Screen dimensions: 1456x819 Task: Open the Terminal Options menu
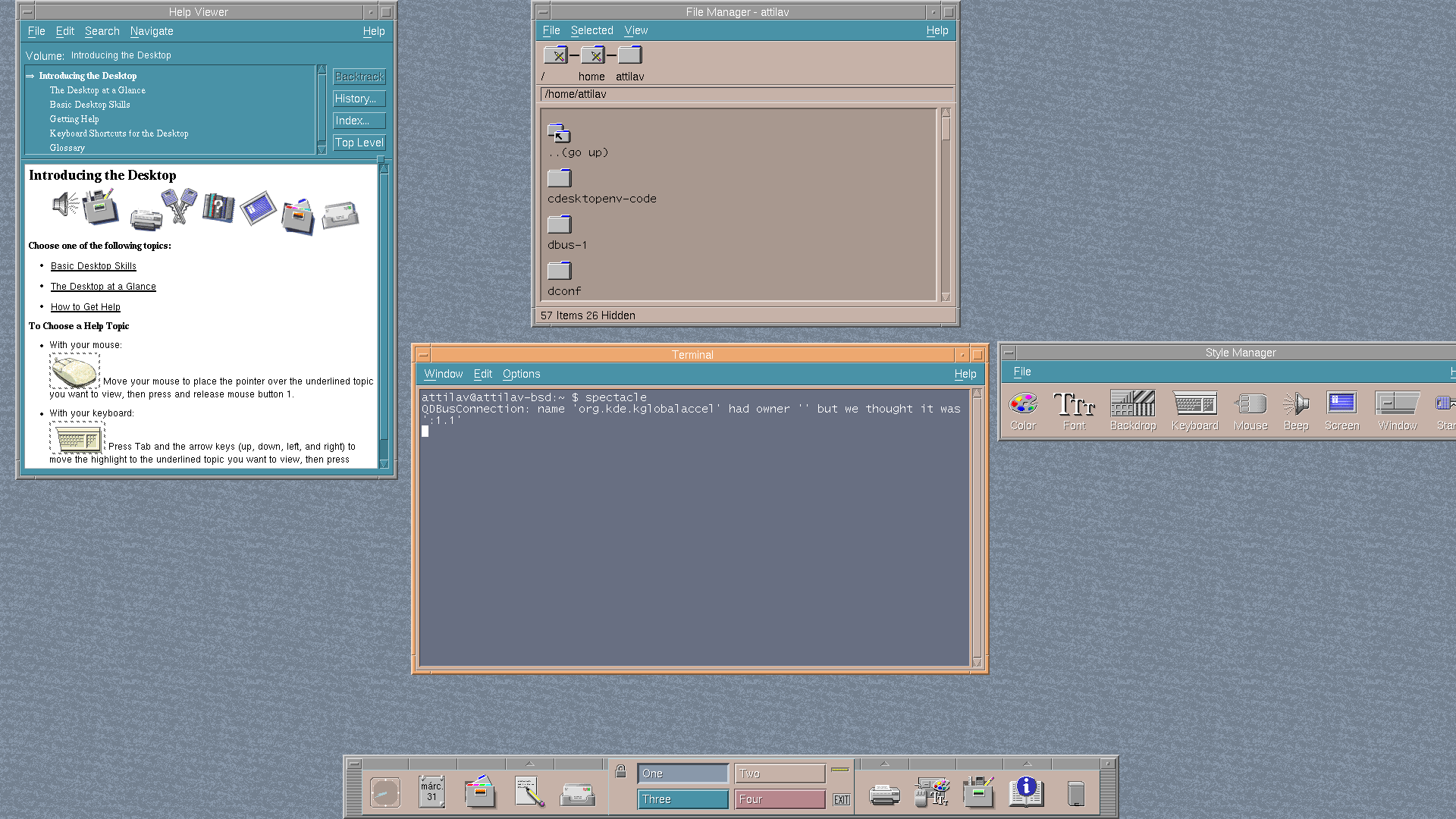click(x=521, y=374)
